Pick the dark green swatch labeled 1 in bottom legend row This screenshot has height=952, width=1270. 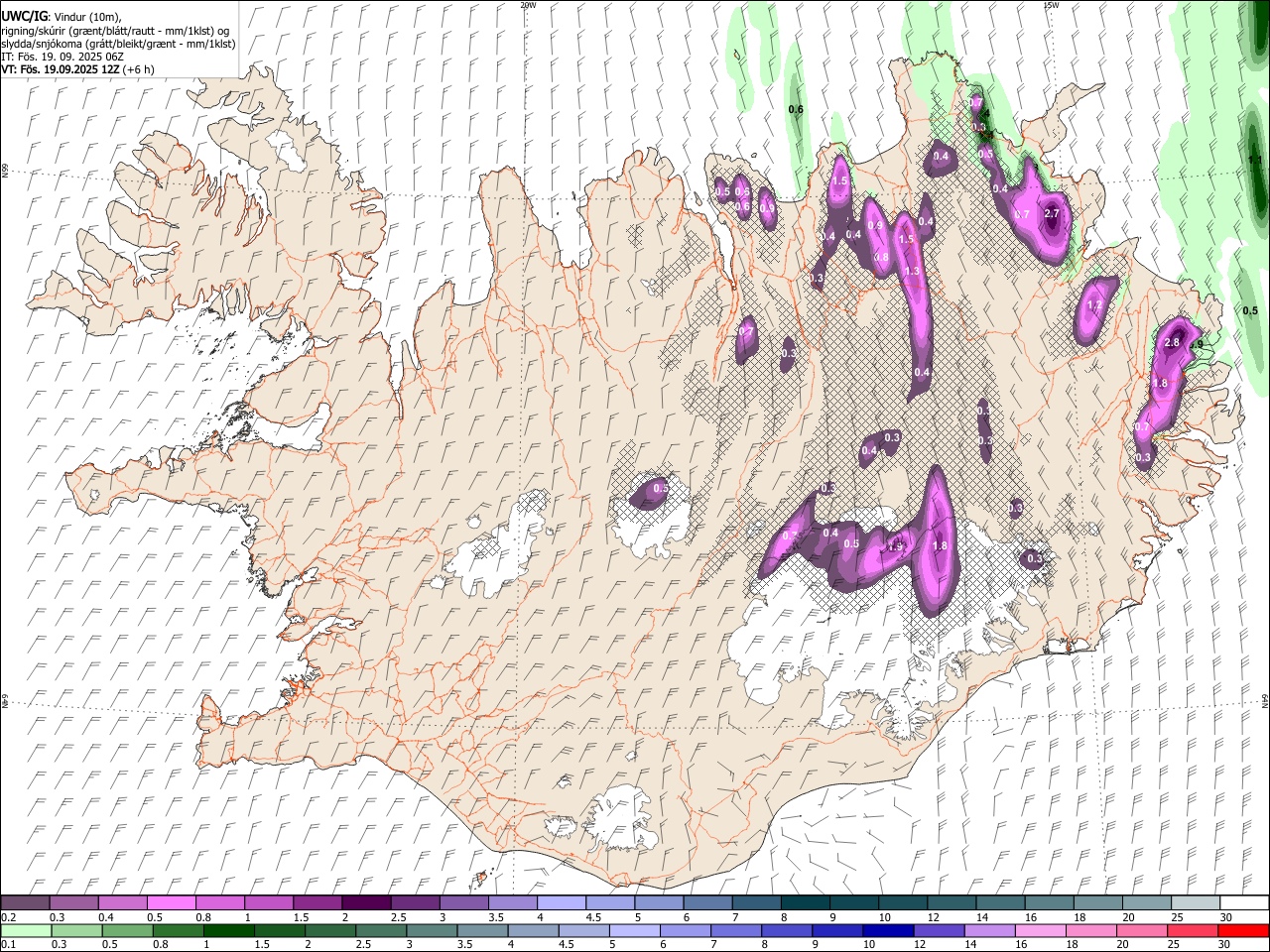pos(229,930)
